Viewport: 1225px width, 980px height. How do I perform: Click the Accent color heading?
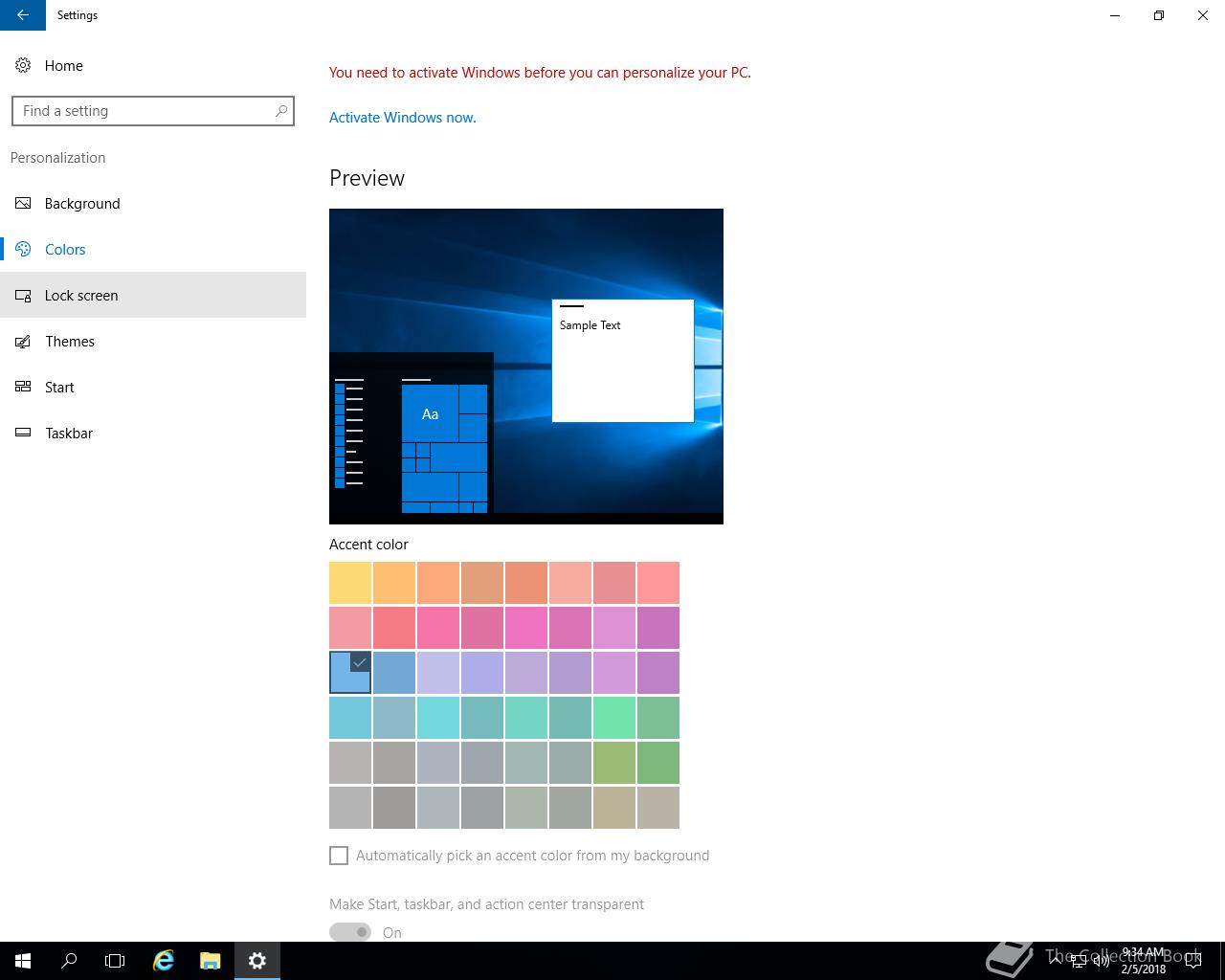[368, 545]
